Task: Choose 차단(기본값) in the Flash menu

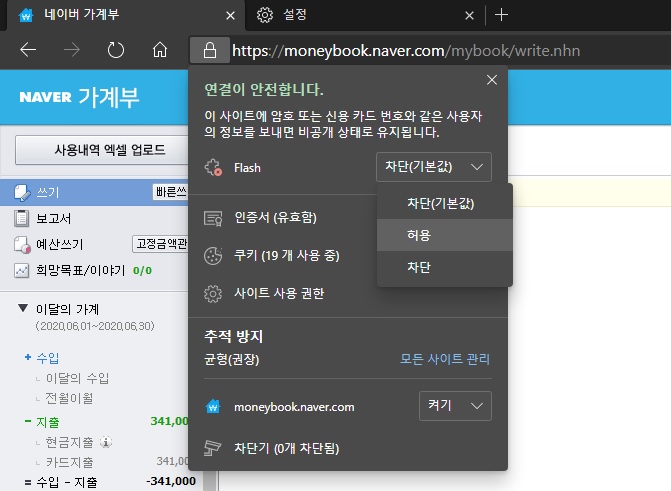Action: pos(445,203)
